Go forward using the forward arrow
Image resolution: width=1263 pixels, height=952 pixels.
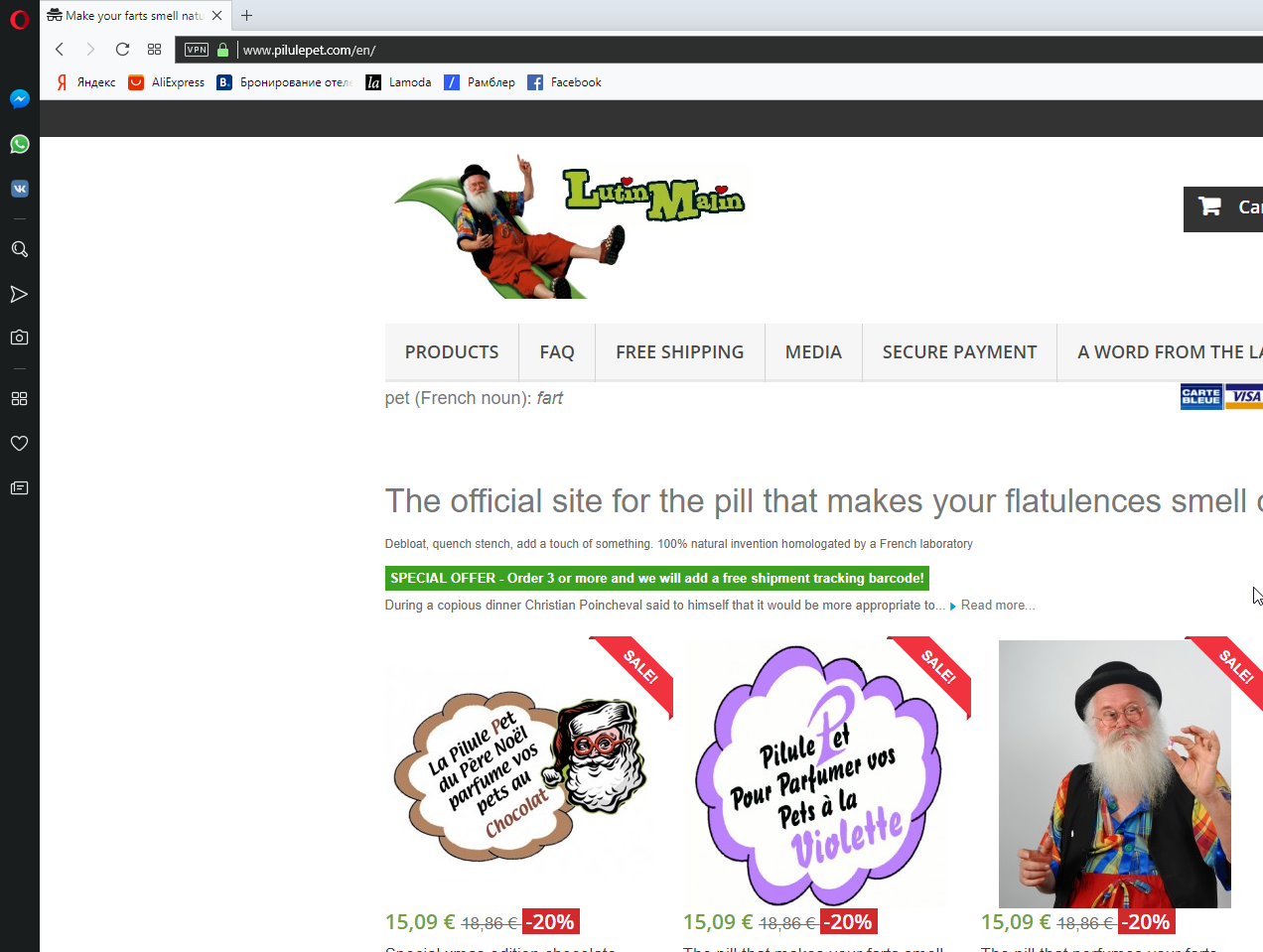point(90,50)
